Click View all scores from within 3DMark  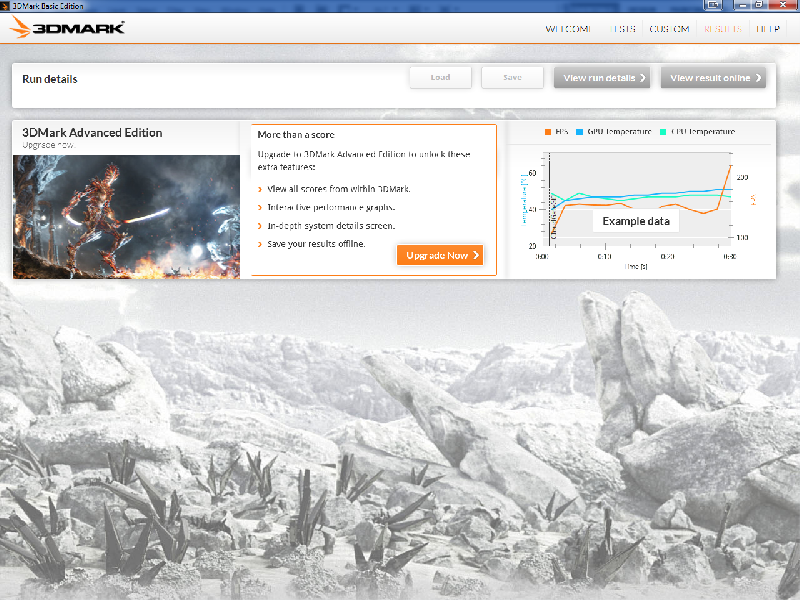339,189
